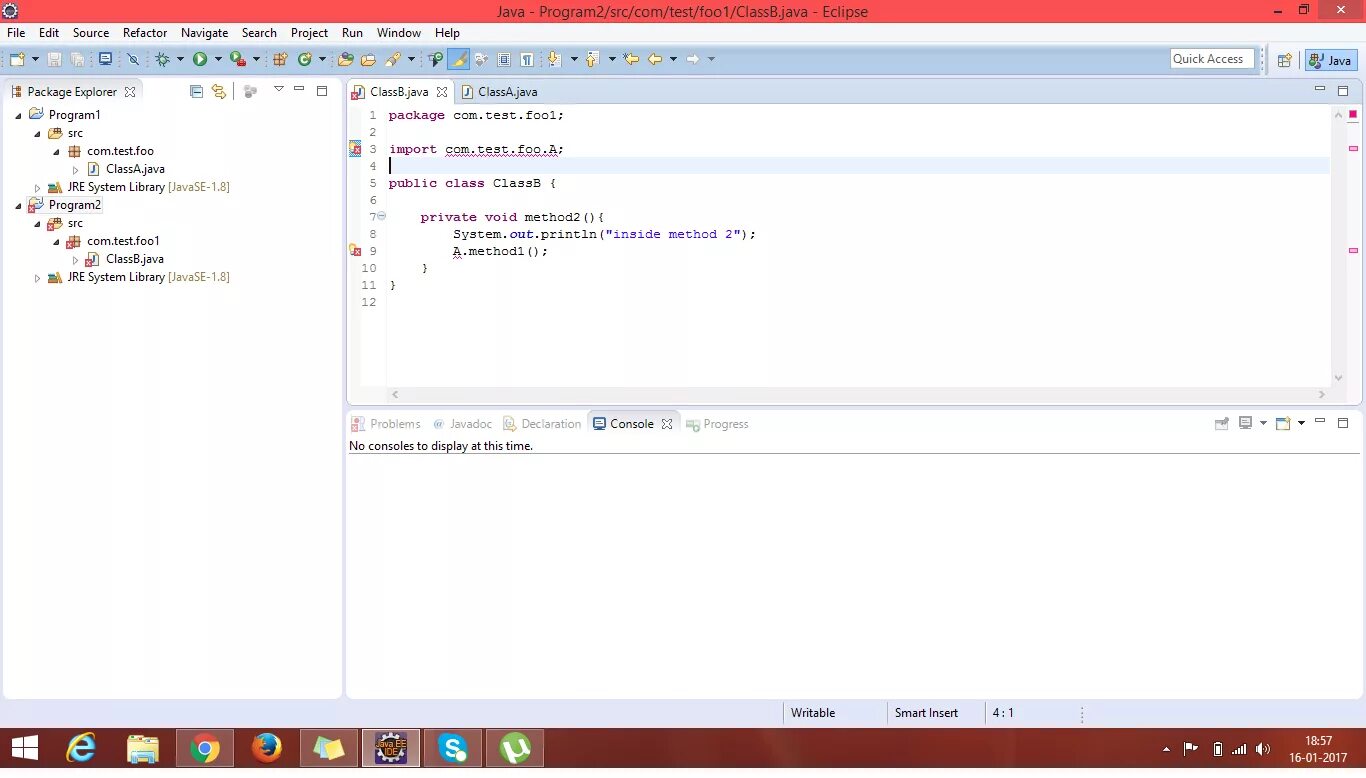Open the Source menu
This screenshot has height=778, width=1366.
[x=91, y=33]
